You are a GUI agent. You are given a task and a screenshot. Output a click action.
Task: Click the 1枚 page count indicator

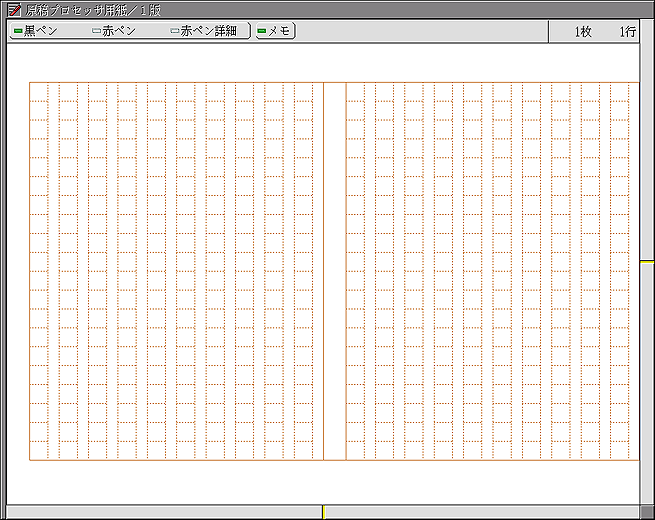point(583,32)
